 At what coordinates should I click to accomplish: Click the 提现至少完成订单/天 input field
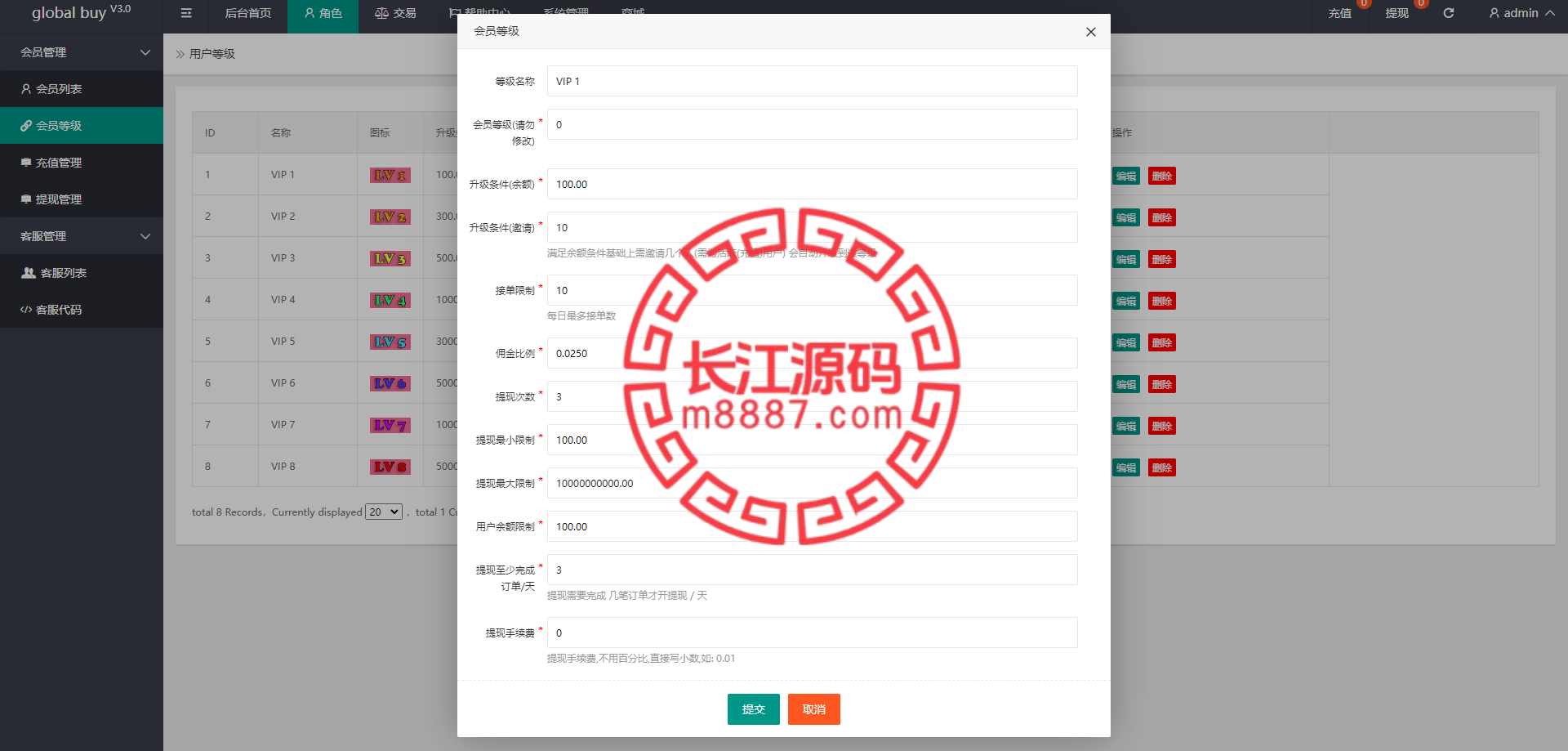813,570
